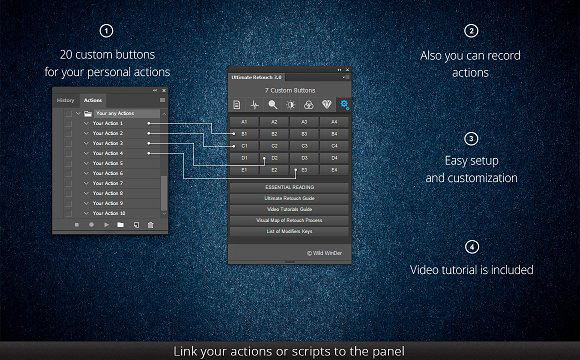This screenshot has height=360, width=580.
Task: Open the Video Tutorials Guide button
Action: point(289,209)
